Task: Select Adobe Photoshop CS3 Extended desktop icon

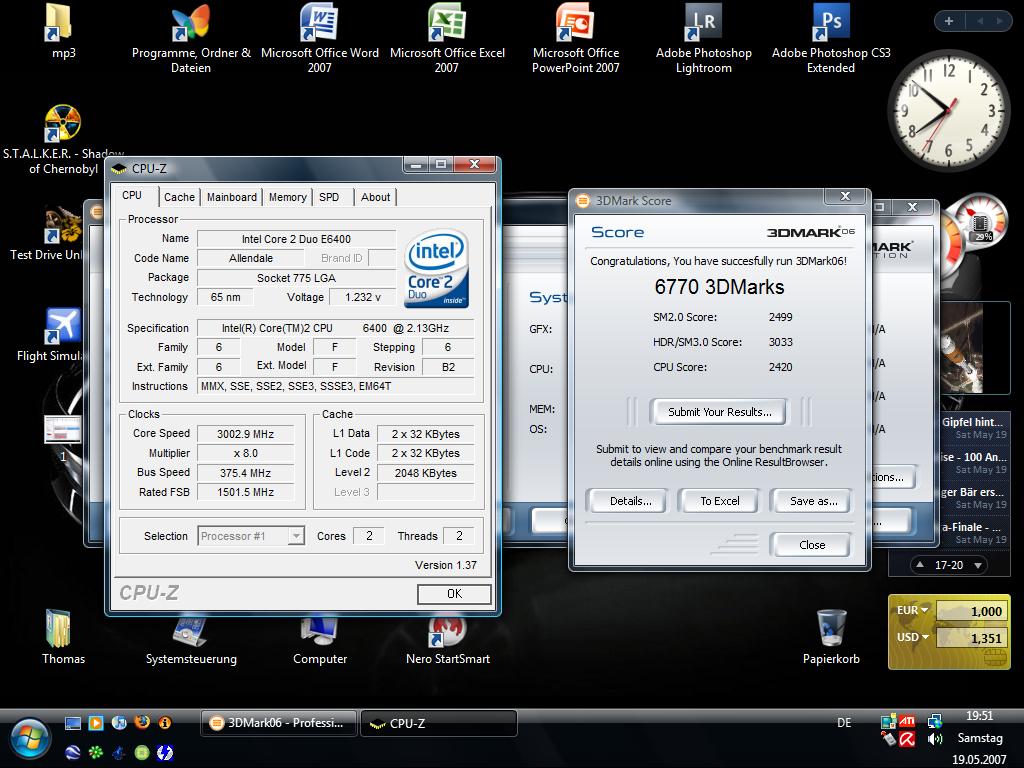Action: (x=831, y=38)
